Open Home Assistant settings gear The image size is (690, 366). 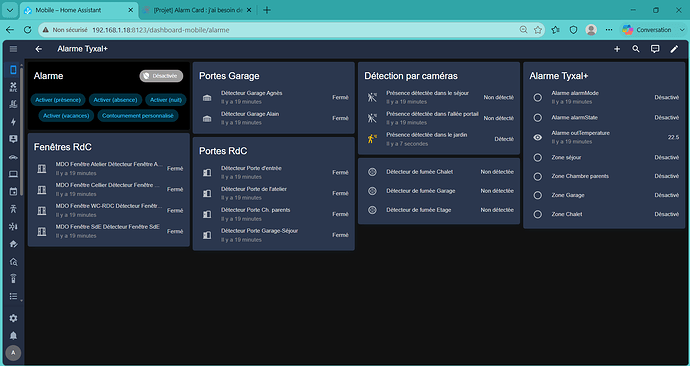[13, 318]
